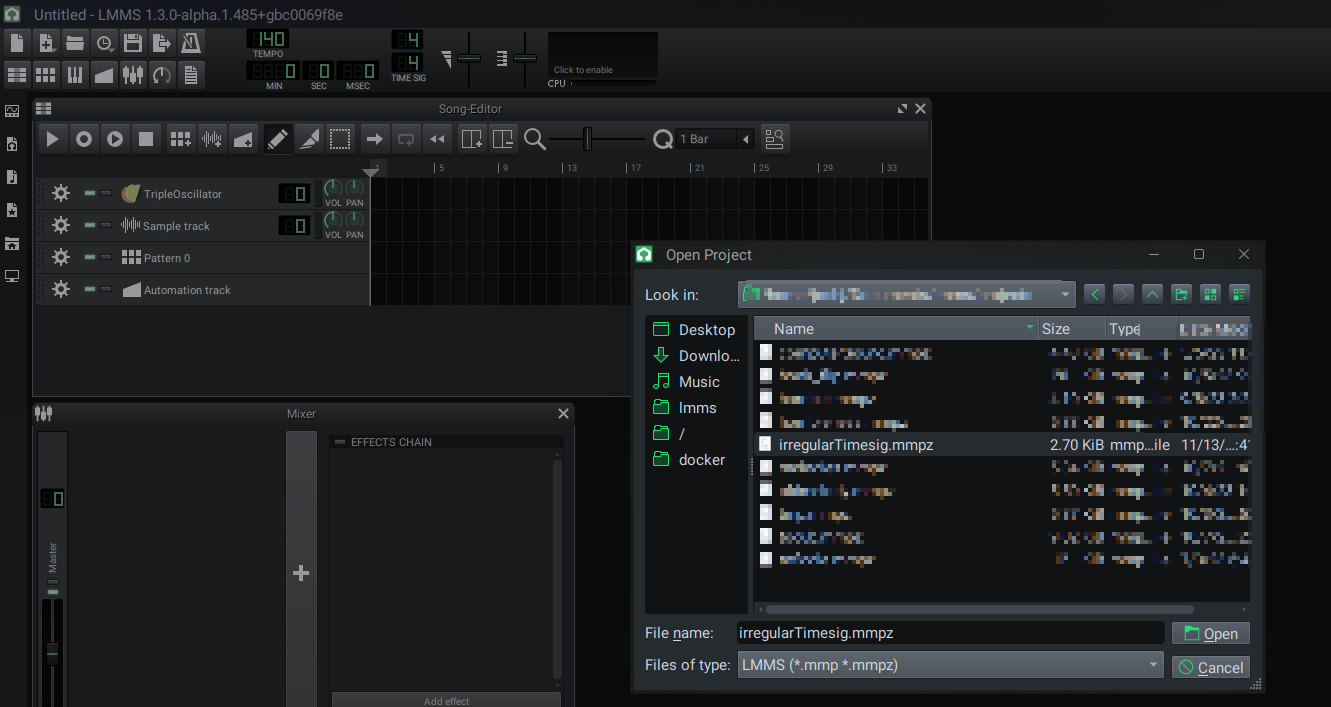Click the time signature denominator value
This screenshot has height=707, width=1331.
click(407, 62)
